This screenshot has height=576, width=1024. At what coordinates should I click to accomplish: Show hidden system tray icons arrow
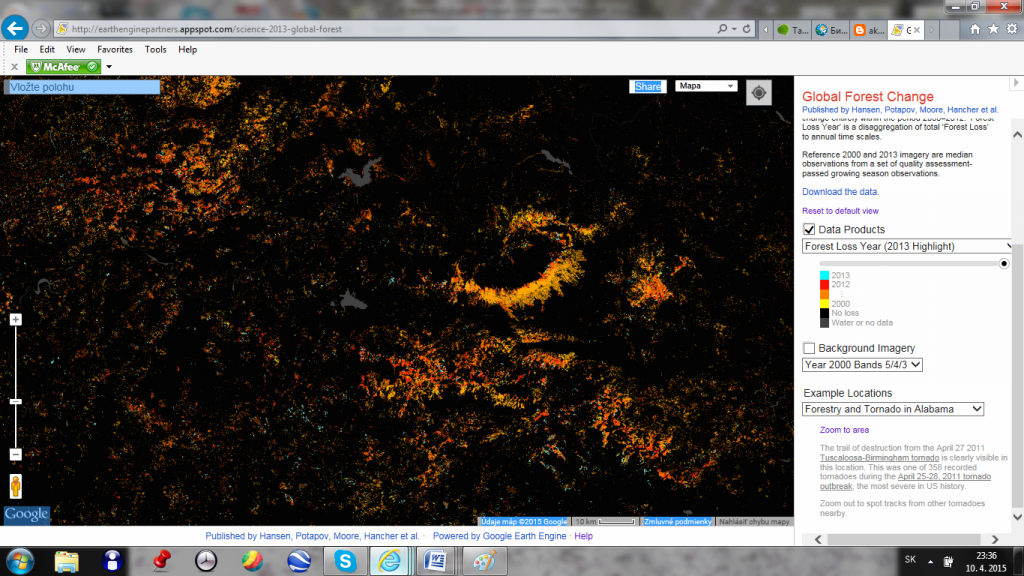click(x=930, y=562)
